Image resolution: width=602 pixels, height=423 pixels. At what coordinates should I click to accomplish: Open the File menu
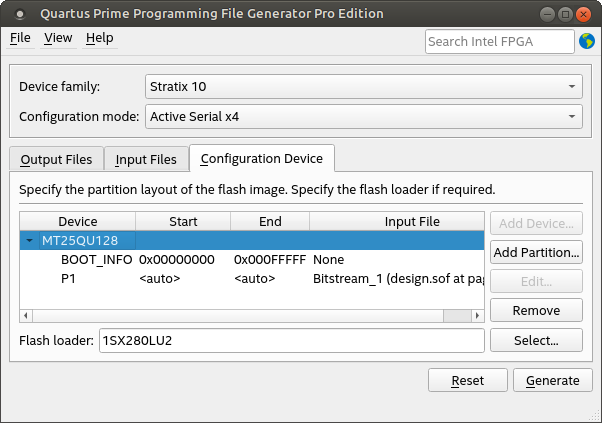click(x=20, y=38)
